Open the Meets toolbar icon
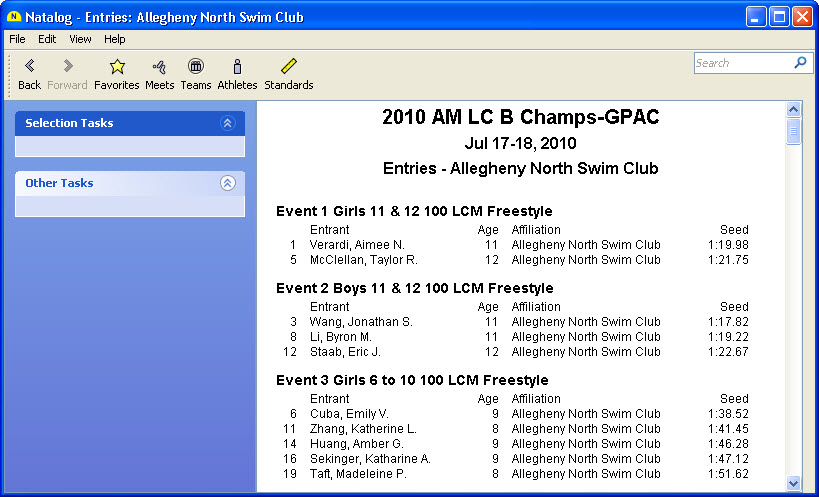Screen dimensions: 819x497 pyautogui.click(x=159, y=67)
